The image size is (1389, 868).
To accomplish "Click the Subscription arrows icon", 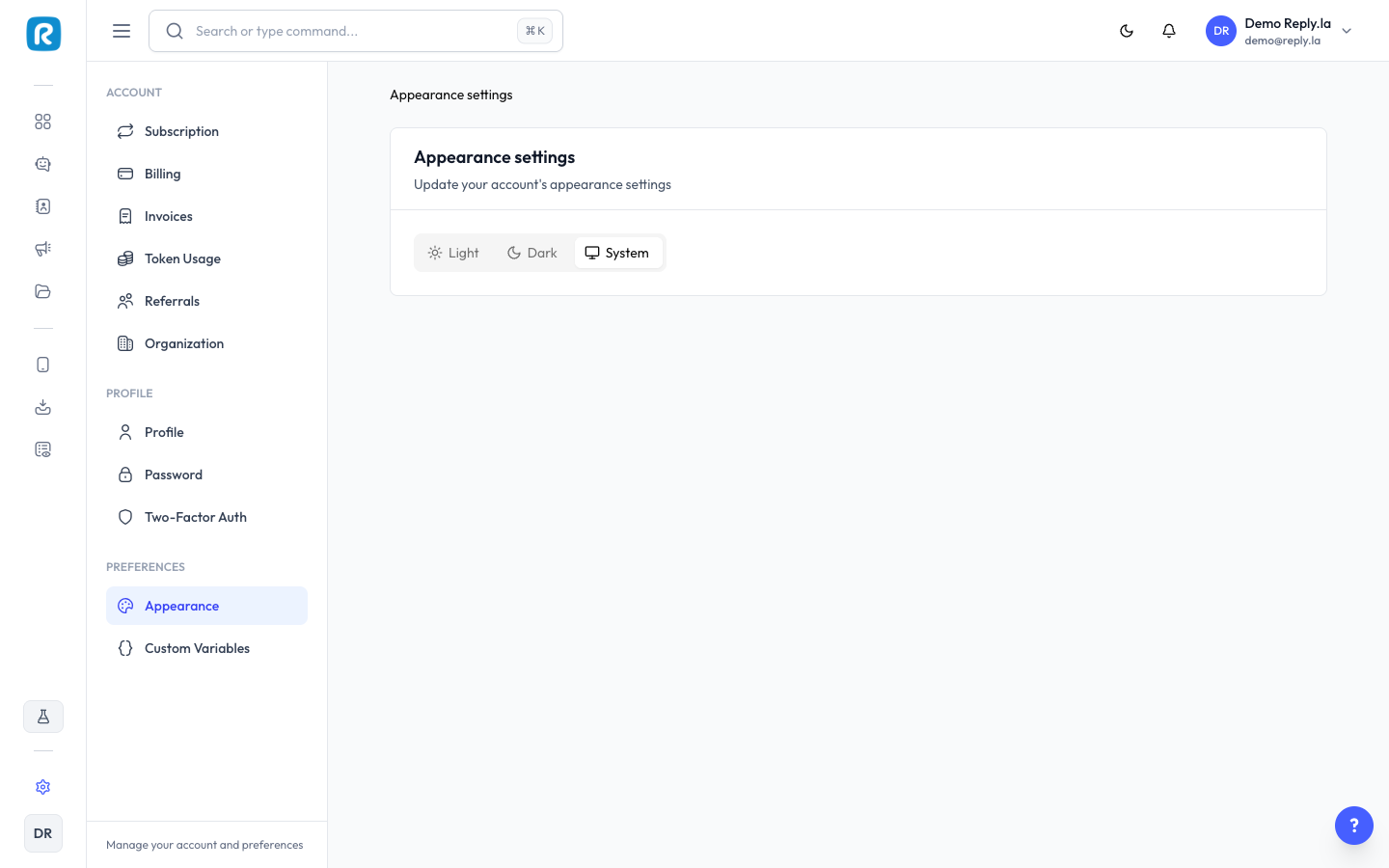I will click(x=125, y=131).
